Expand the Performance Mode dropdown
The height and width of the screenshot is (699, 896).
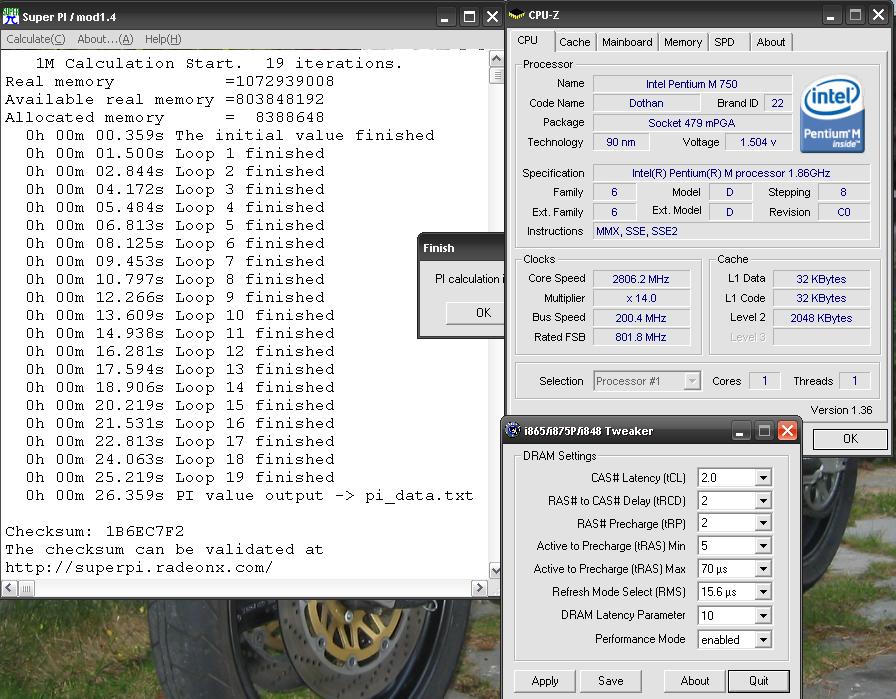coord(763,640)
